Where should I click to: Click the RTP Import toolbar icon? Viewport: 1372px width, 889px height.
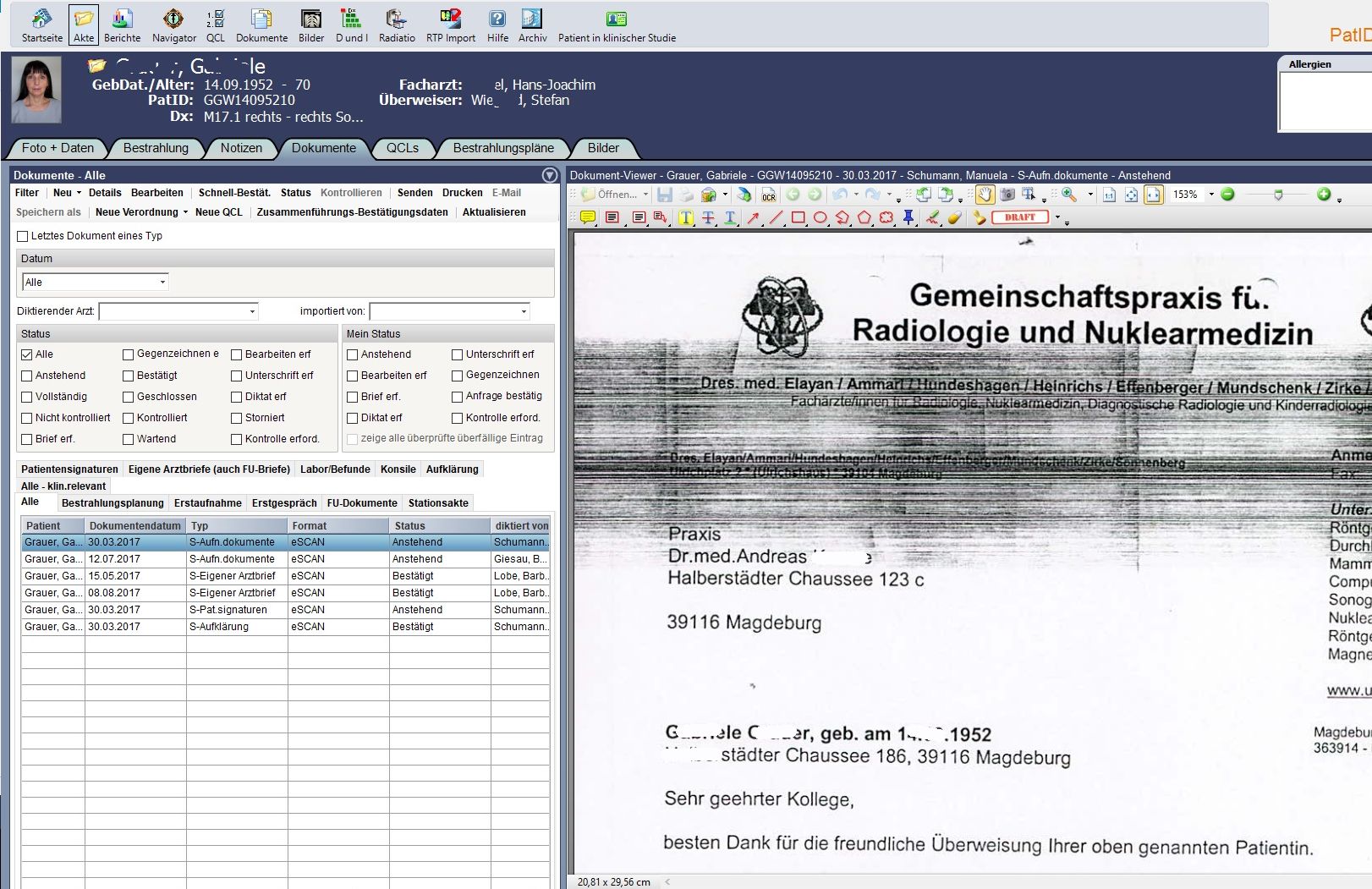coord(450,25)
